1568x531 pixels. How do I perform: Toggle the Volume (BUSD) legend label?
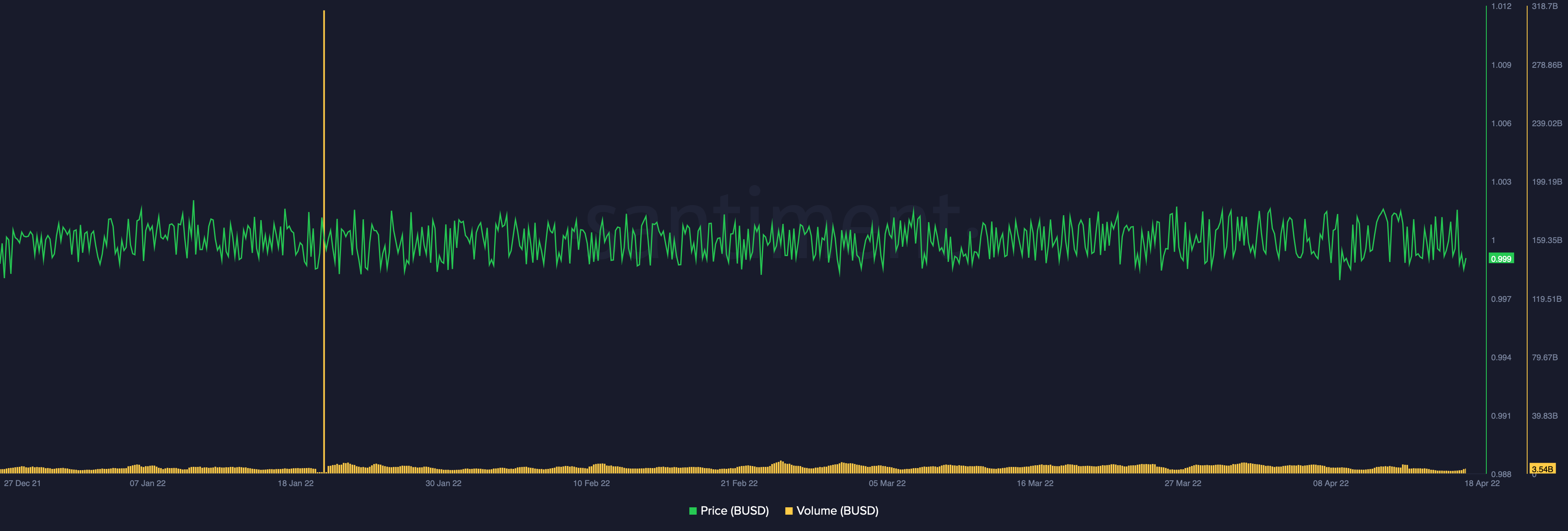click(837, 511)
